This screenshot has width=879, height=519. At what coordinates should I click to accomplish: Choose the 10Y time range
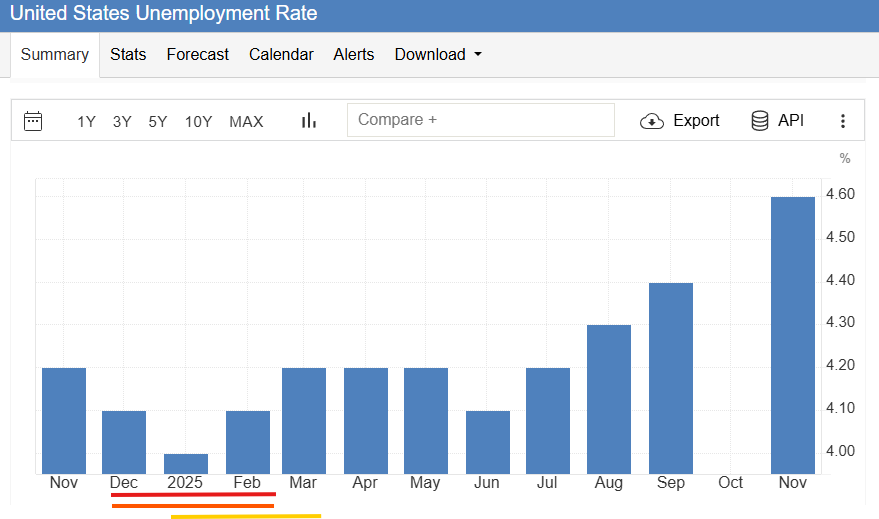198,122
